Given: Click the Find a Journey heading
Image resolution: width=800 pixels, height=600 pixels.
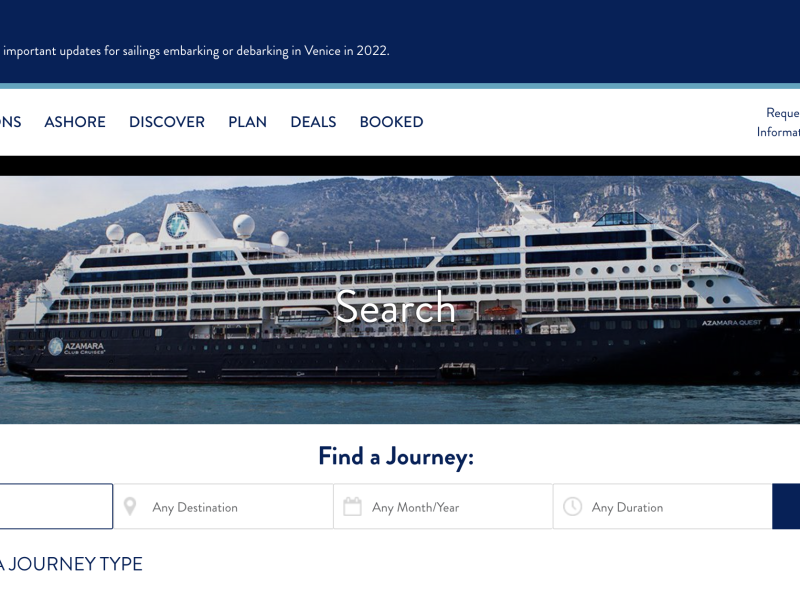Looking at the screenshot, I should tap(396, 457).
